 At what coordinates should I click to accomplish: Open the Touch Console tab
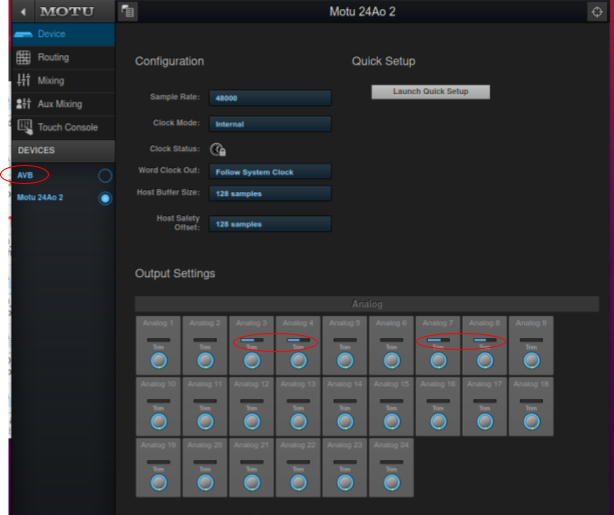click(63, 127)
